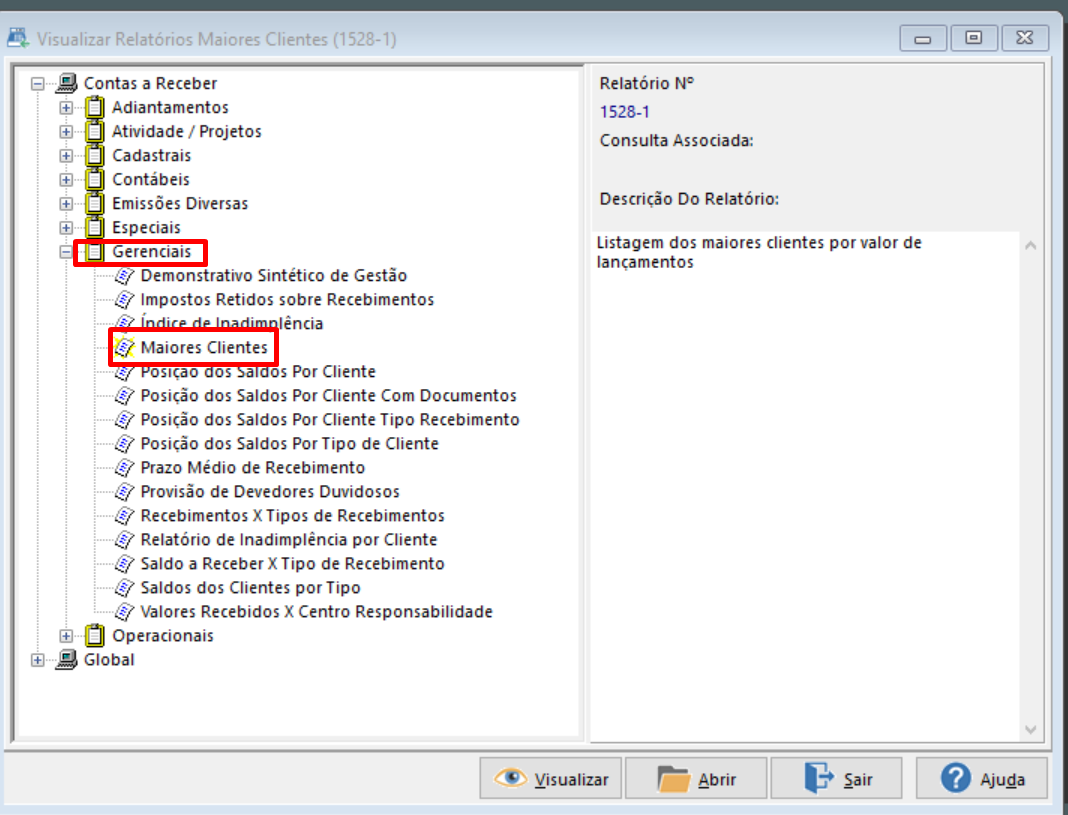This screenshot has width=1068, height=815.
Task: Expand the Emissões Diversas folder
Action: click(66, 204)
